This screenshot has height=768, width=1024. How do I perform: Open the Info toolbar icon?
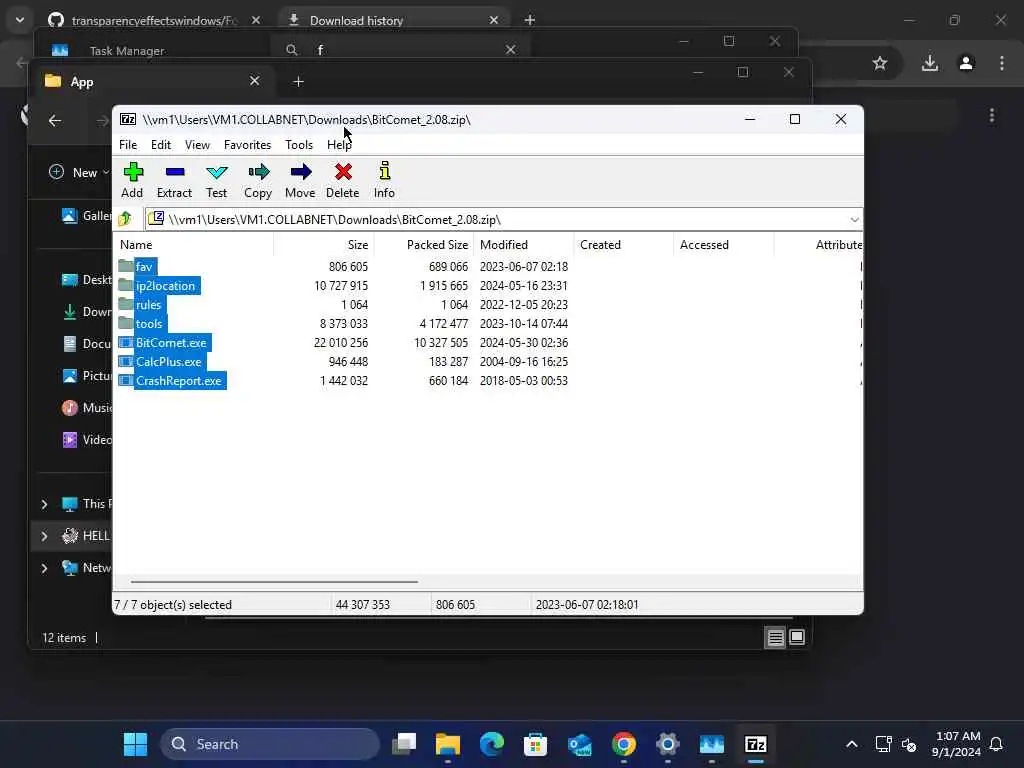tap(384, 180)
